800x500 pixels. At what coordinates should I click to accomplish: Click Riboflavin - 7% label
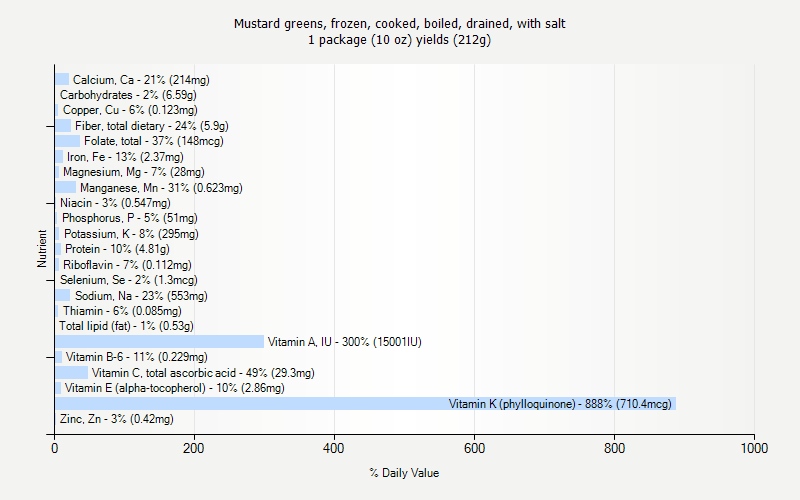pyautogui.click(x=127, y=265)
